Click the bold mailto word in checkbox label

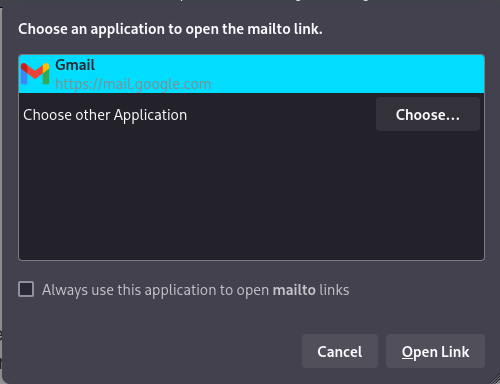tap(294, 290)
